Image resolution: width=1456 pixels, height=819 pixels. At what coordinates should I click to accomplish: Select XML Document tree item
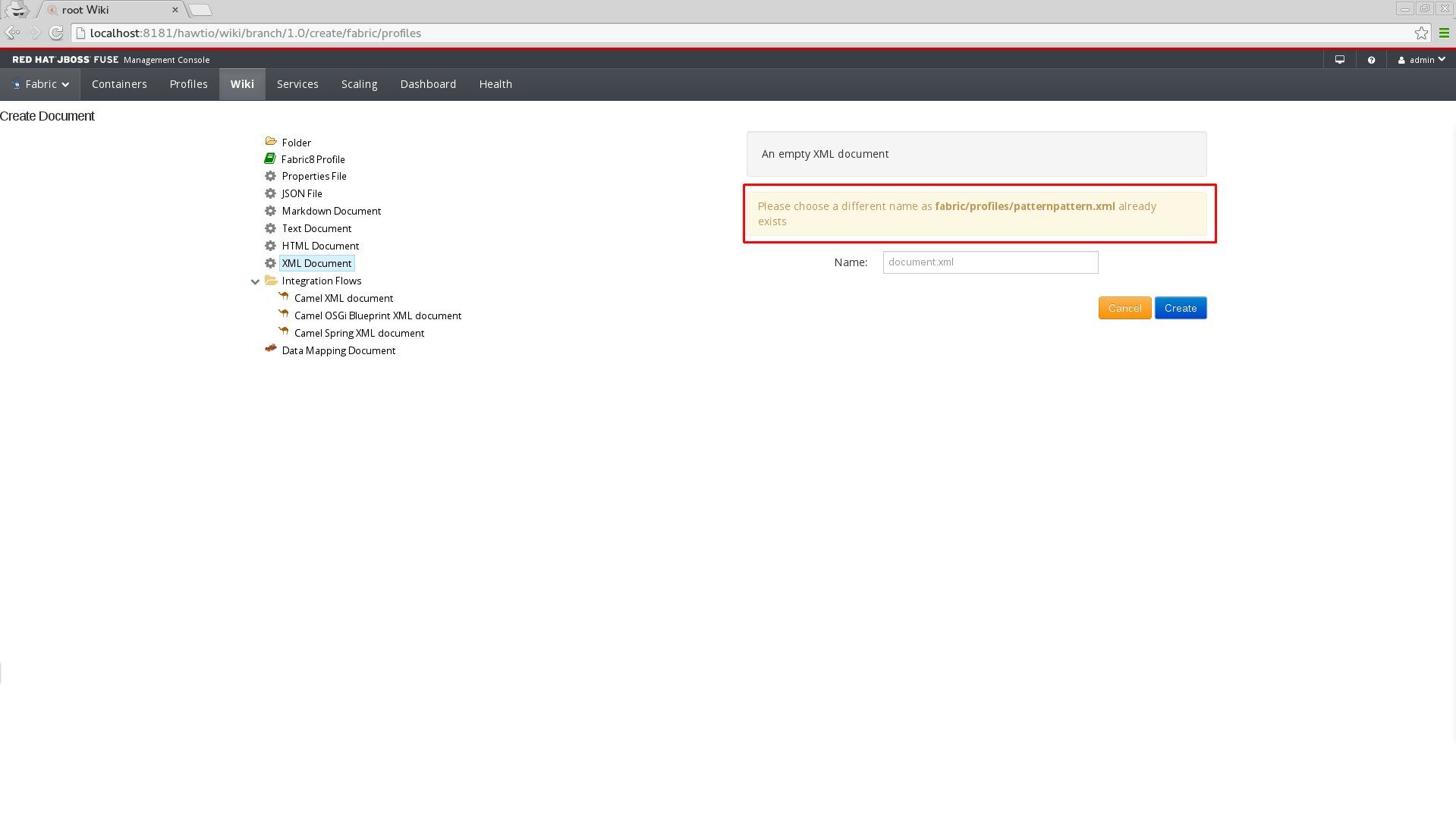(317, 263)
